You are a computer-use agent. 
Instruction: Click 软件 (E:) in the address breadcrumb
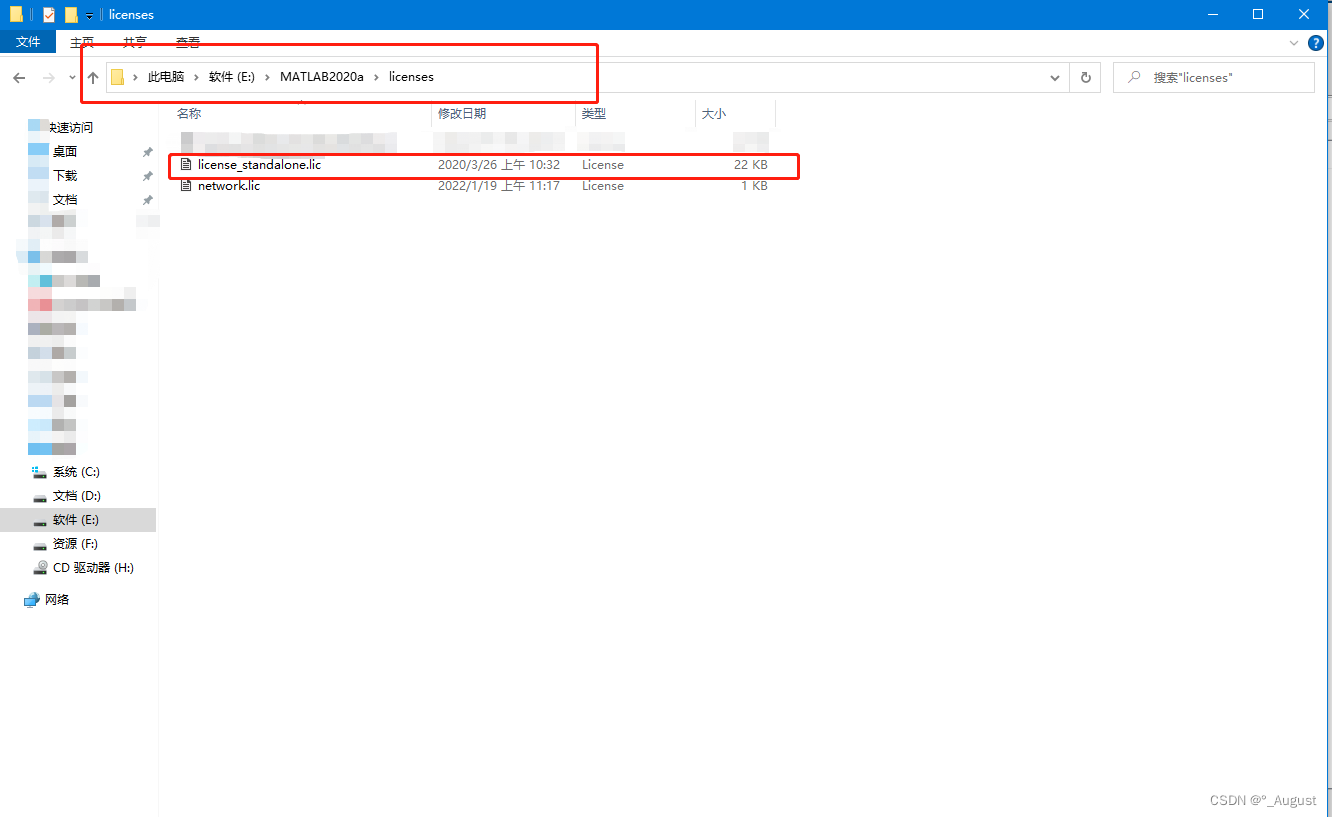coord(232,77)
